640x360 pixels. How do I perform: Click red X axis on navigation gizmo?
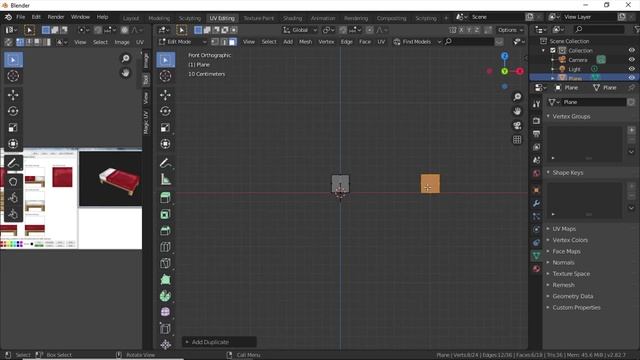520,71
